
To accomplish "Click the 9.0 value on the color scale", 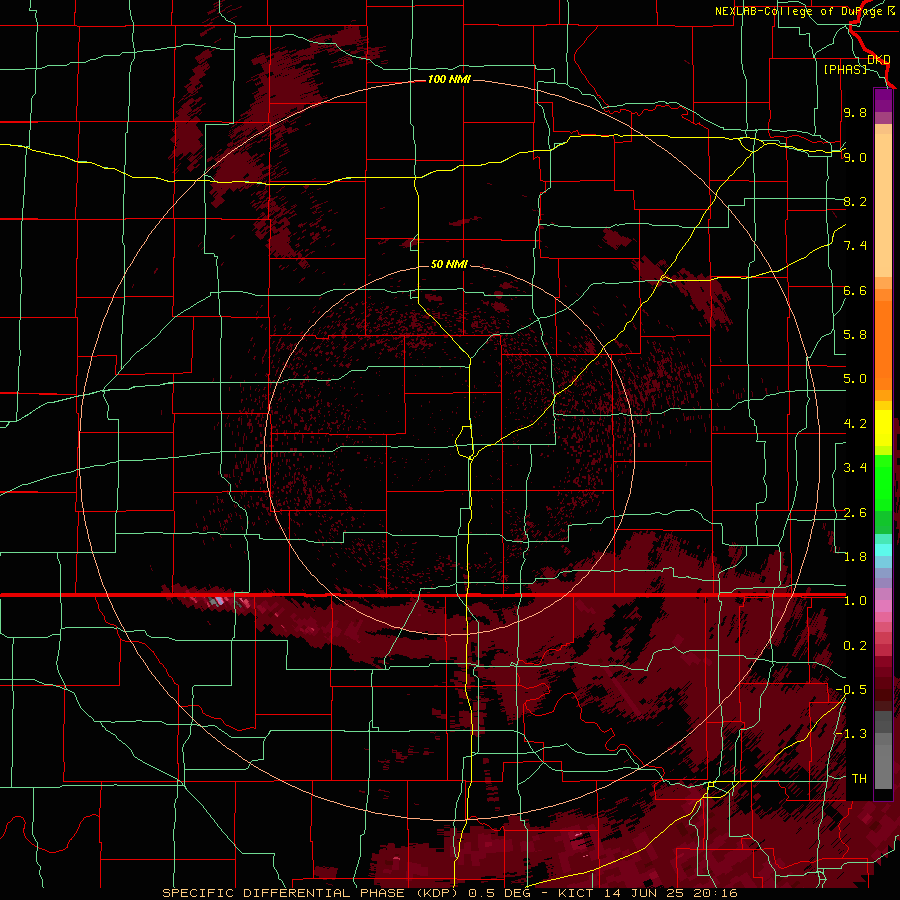I will coord(855,157).
